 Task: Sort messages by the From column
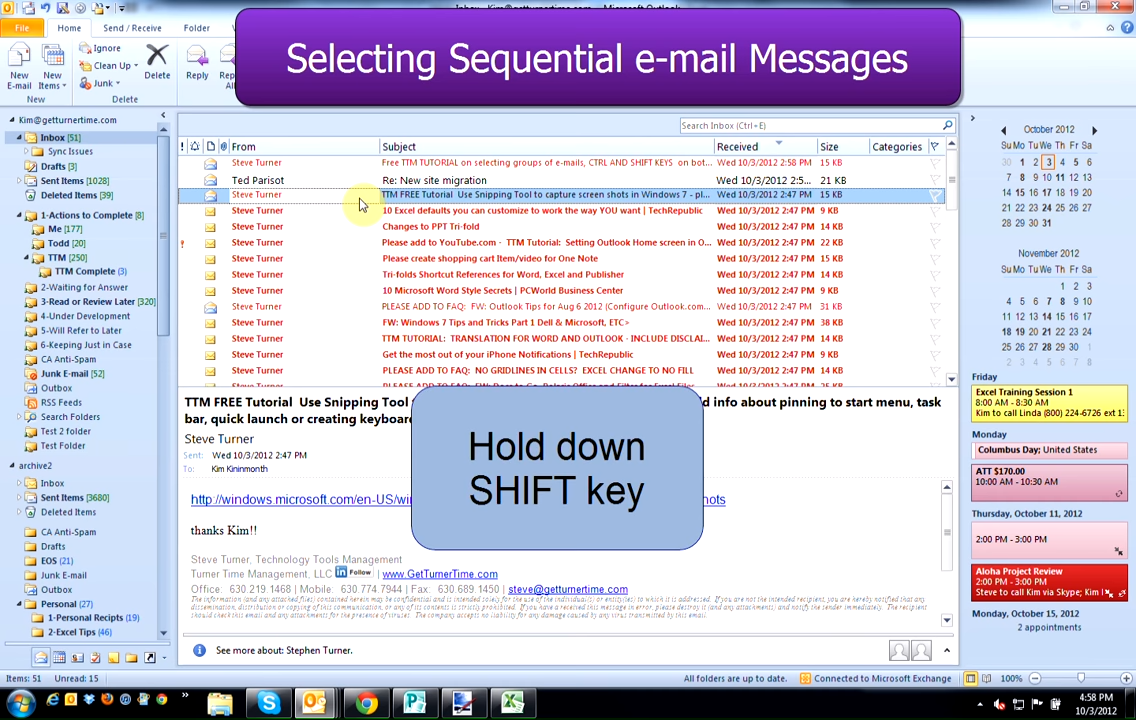[304, 146]
